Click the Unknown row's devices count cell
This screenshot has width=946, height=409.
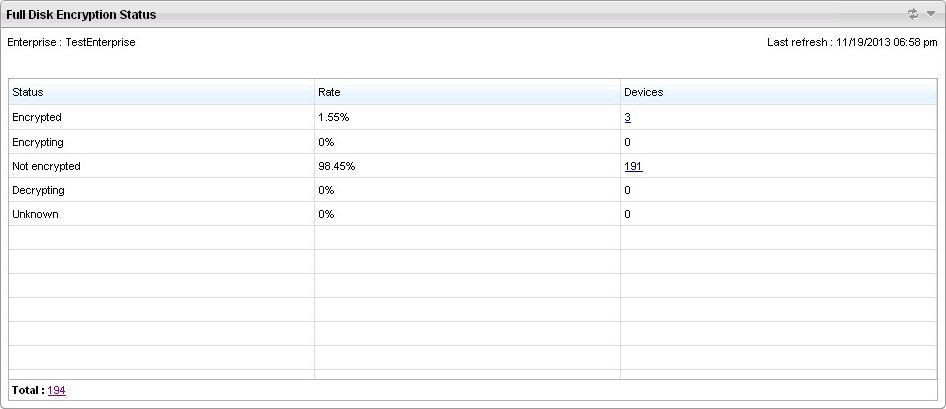pos(627,214)
